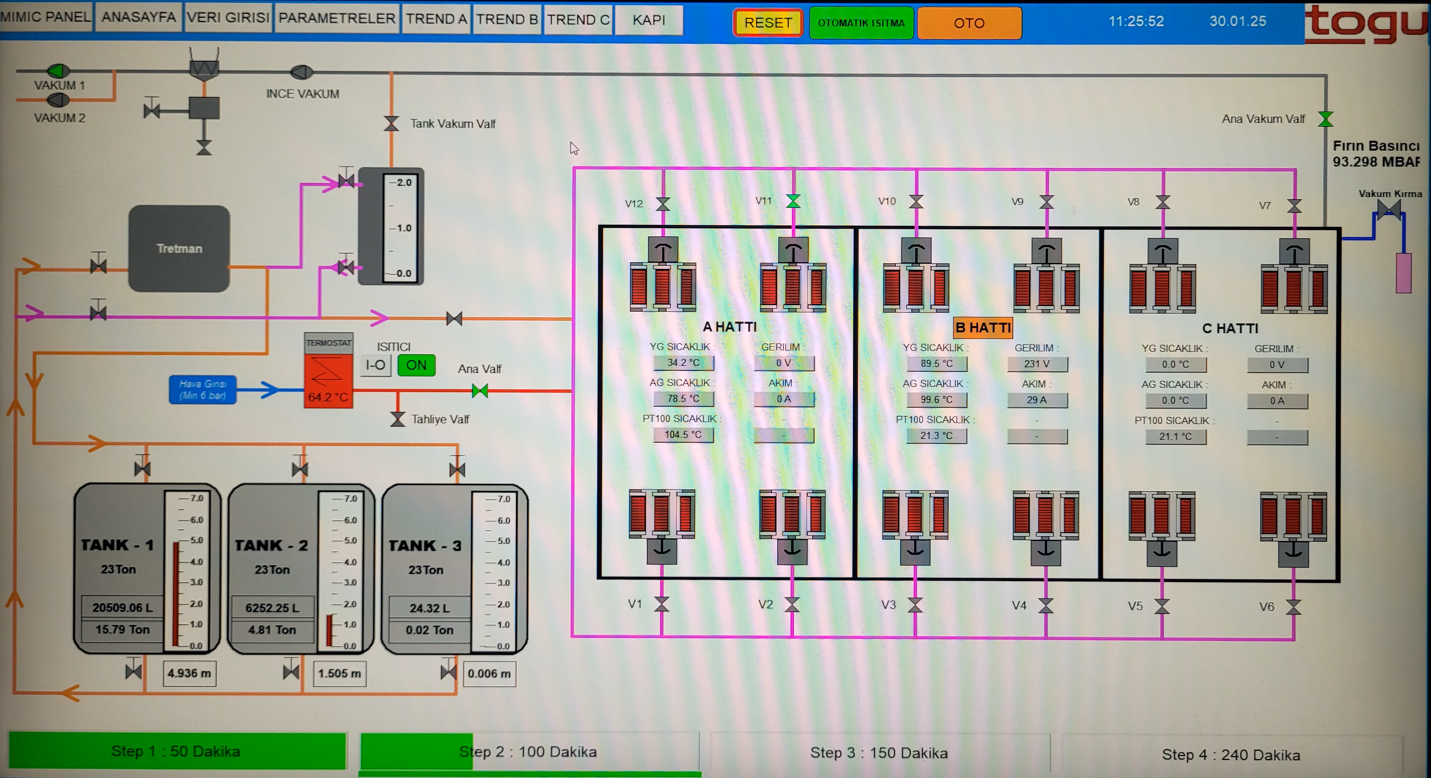Switch to the TREND A tab

436,19
